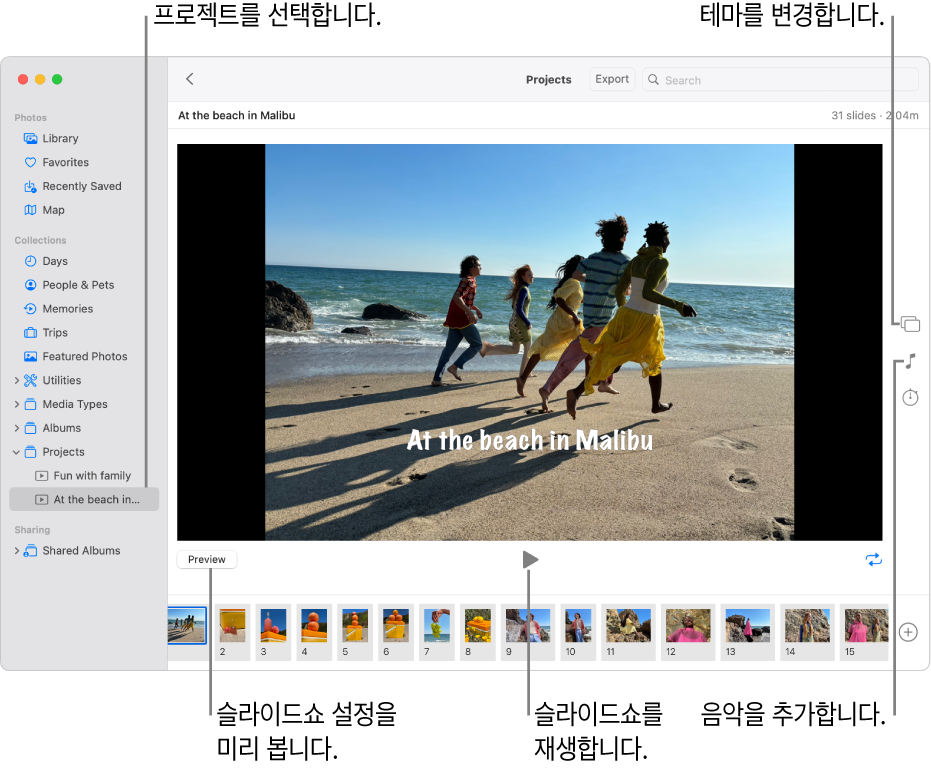Select slide thumbnail 2
931x771 pixels.
pyautogui.click(x=232, y=632)
